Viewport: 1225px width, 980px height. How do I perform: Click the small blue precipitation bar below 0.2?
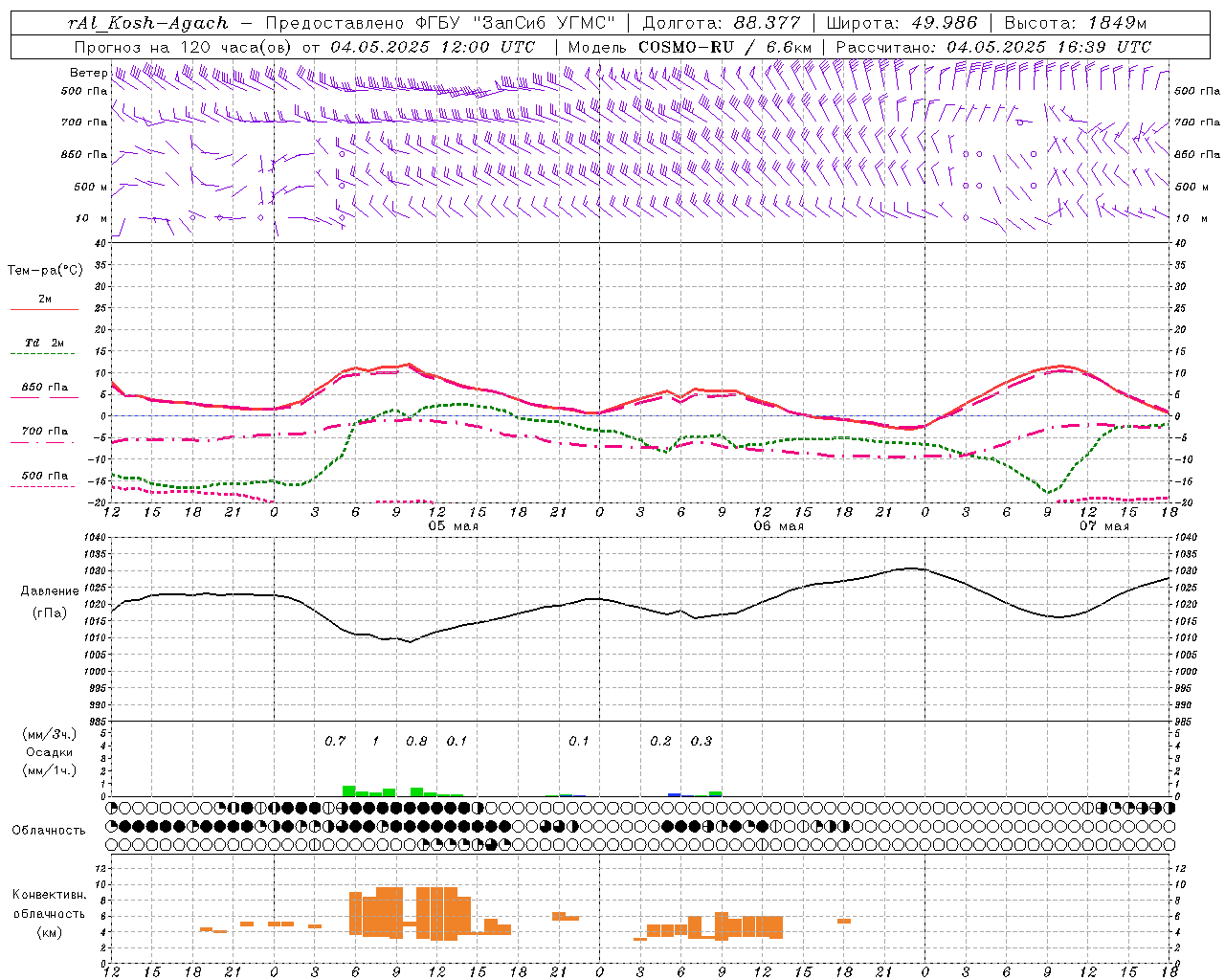675,794
